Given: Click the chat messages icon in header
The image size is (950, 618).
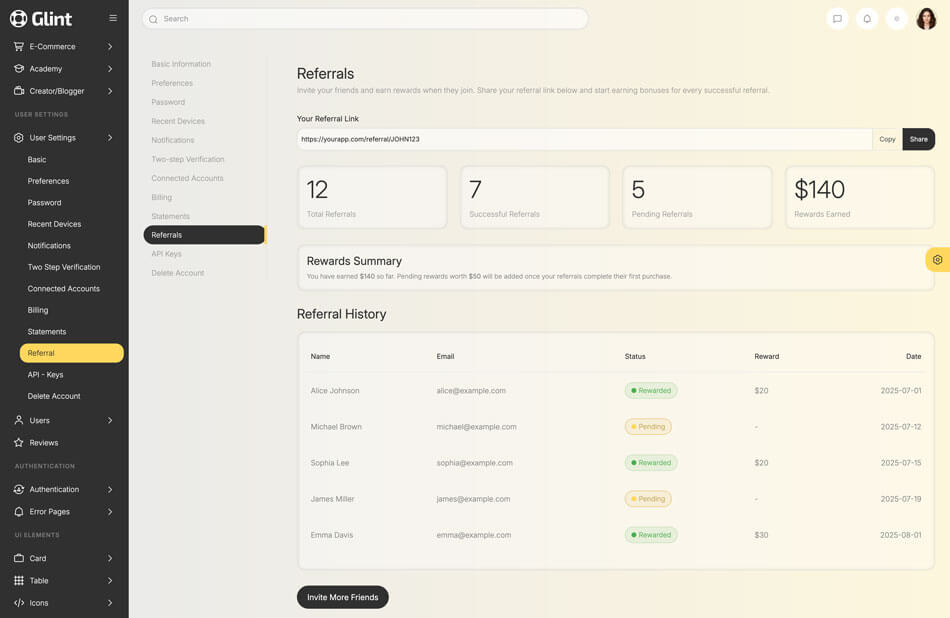Looking at the screenshot, I should tap(837, 19).
